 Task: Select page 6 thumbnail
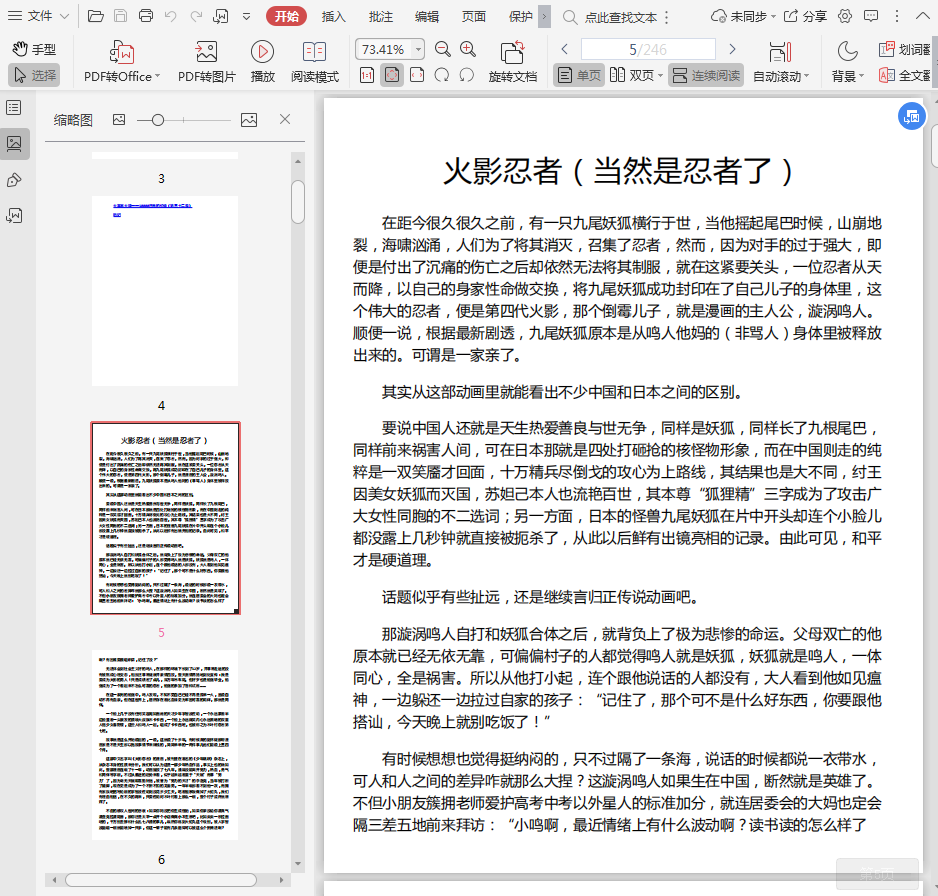165,744
